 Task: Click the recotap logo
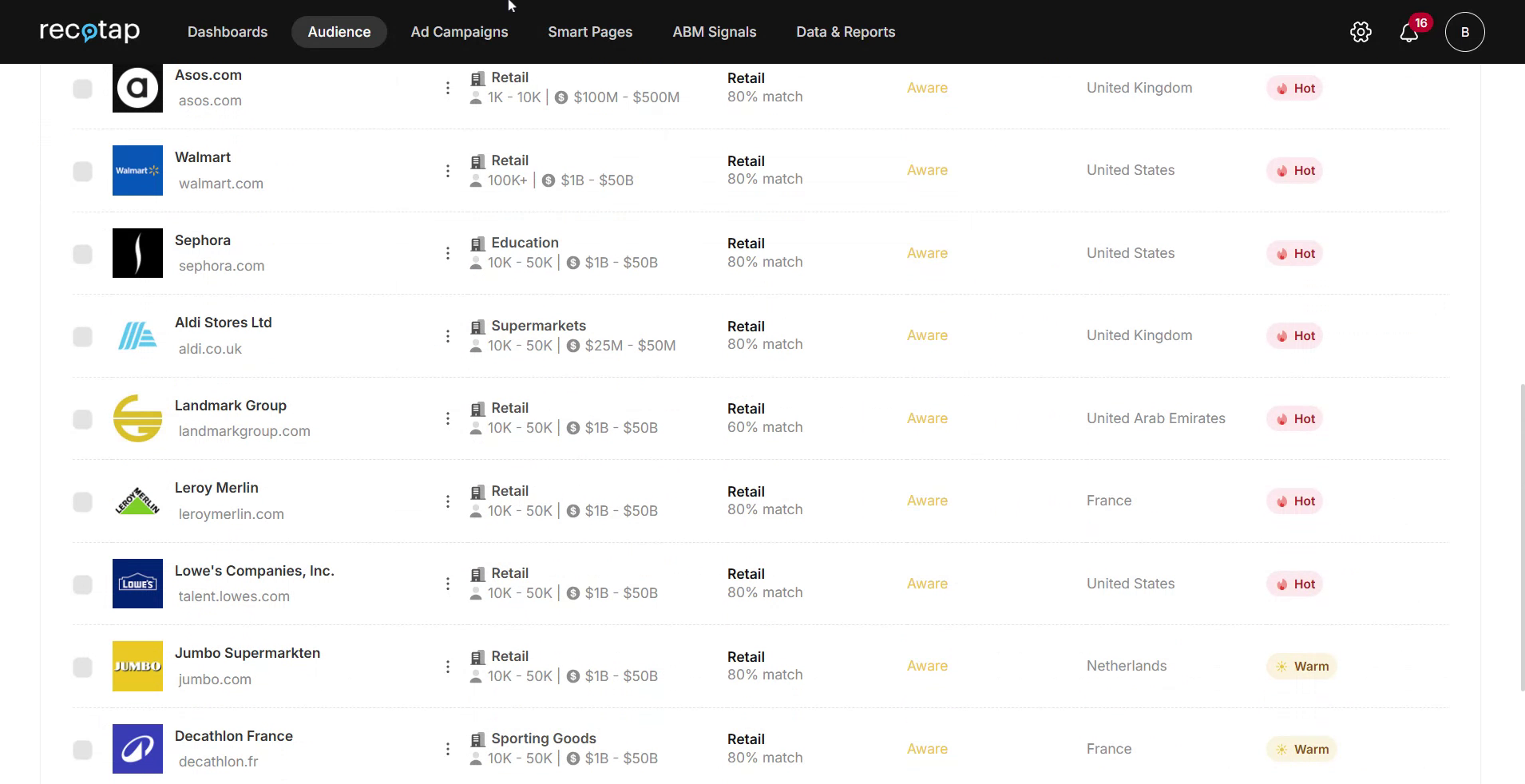(x=89, y=31)
